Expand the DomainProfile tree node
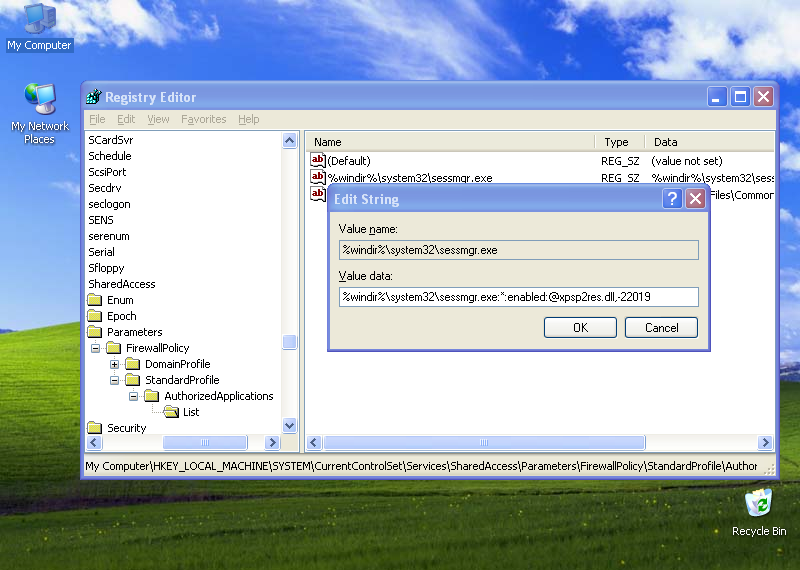800x570 pixels. (x=114, y=364)
